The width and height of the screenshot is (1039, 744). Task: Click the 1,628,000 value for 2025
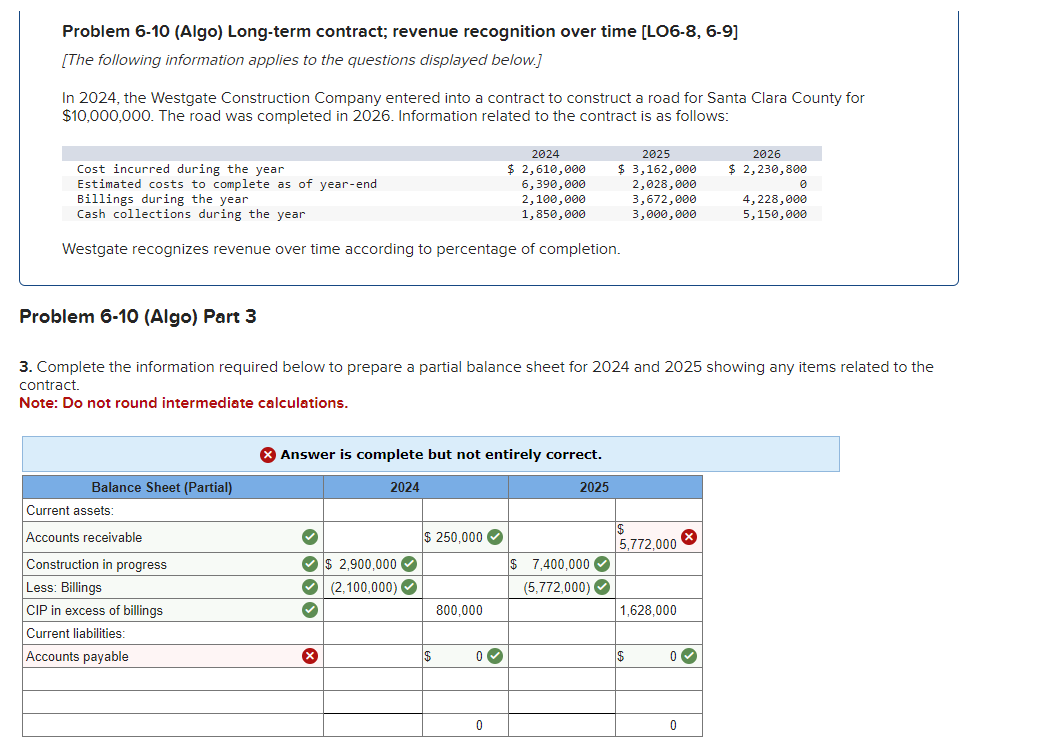647,610
